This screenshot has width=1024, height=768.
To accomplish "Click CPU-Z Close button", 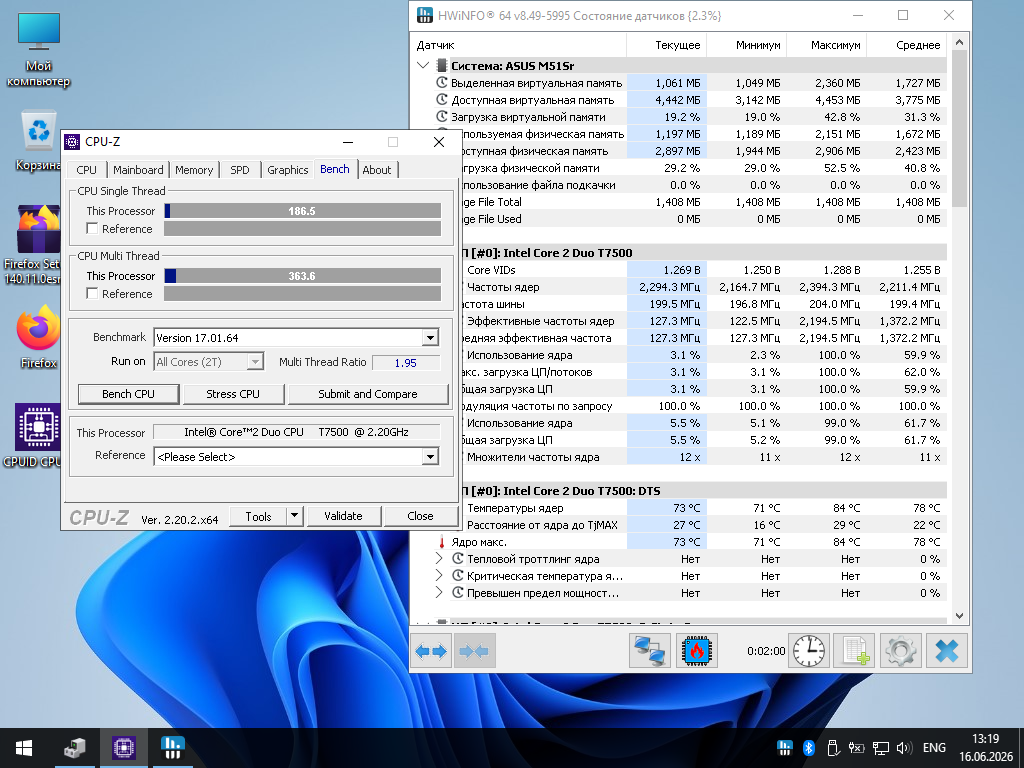I will pos(420,516).
